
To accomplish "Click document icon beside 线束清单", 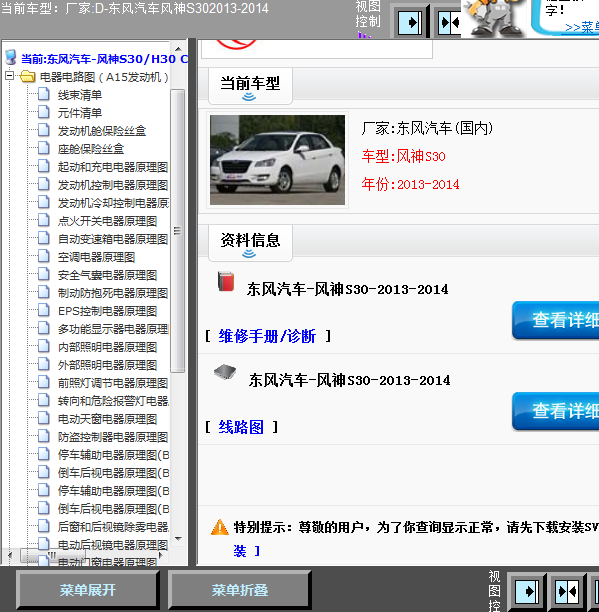I will pos(44,94).
